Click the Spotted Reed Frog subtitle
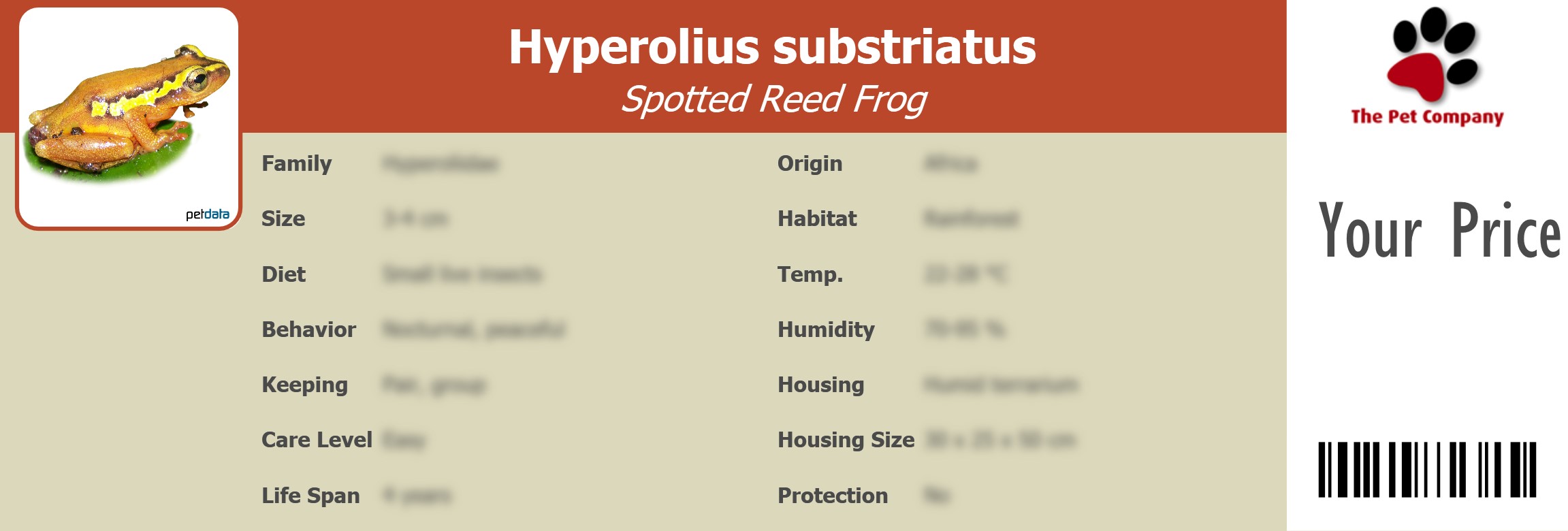Screen dimensions: 1568x531 click(x=773, y=99)
